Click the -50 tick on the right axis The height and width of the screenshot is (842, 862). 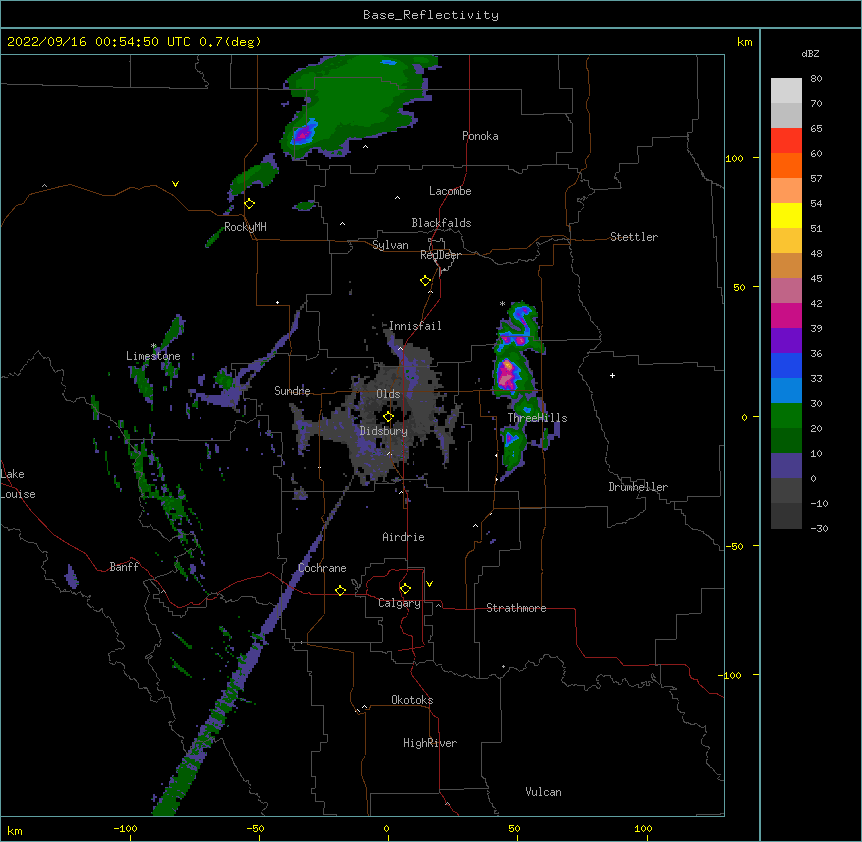[734, 546]
